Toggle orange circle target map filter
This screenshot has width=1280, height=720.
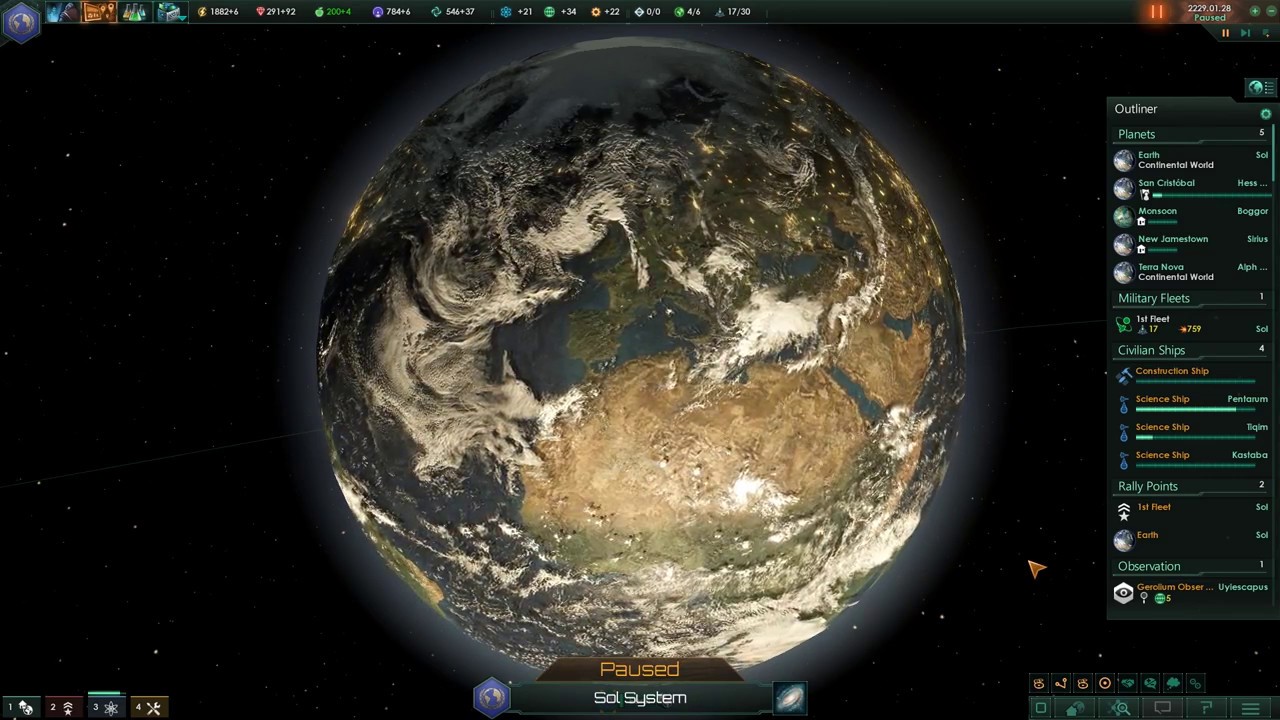click(1105, 684)
